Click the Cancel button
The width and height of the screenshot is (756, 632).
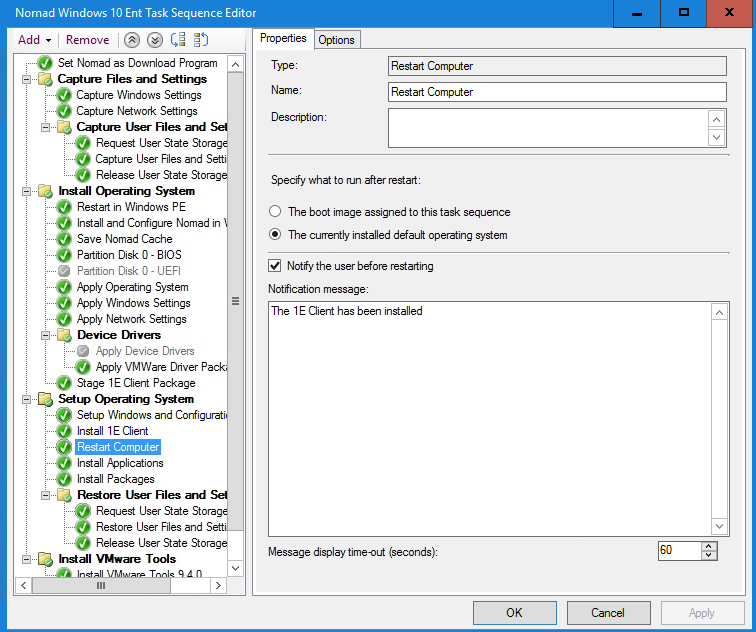pyautogui.click(x=608, y=613)
